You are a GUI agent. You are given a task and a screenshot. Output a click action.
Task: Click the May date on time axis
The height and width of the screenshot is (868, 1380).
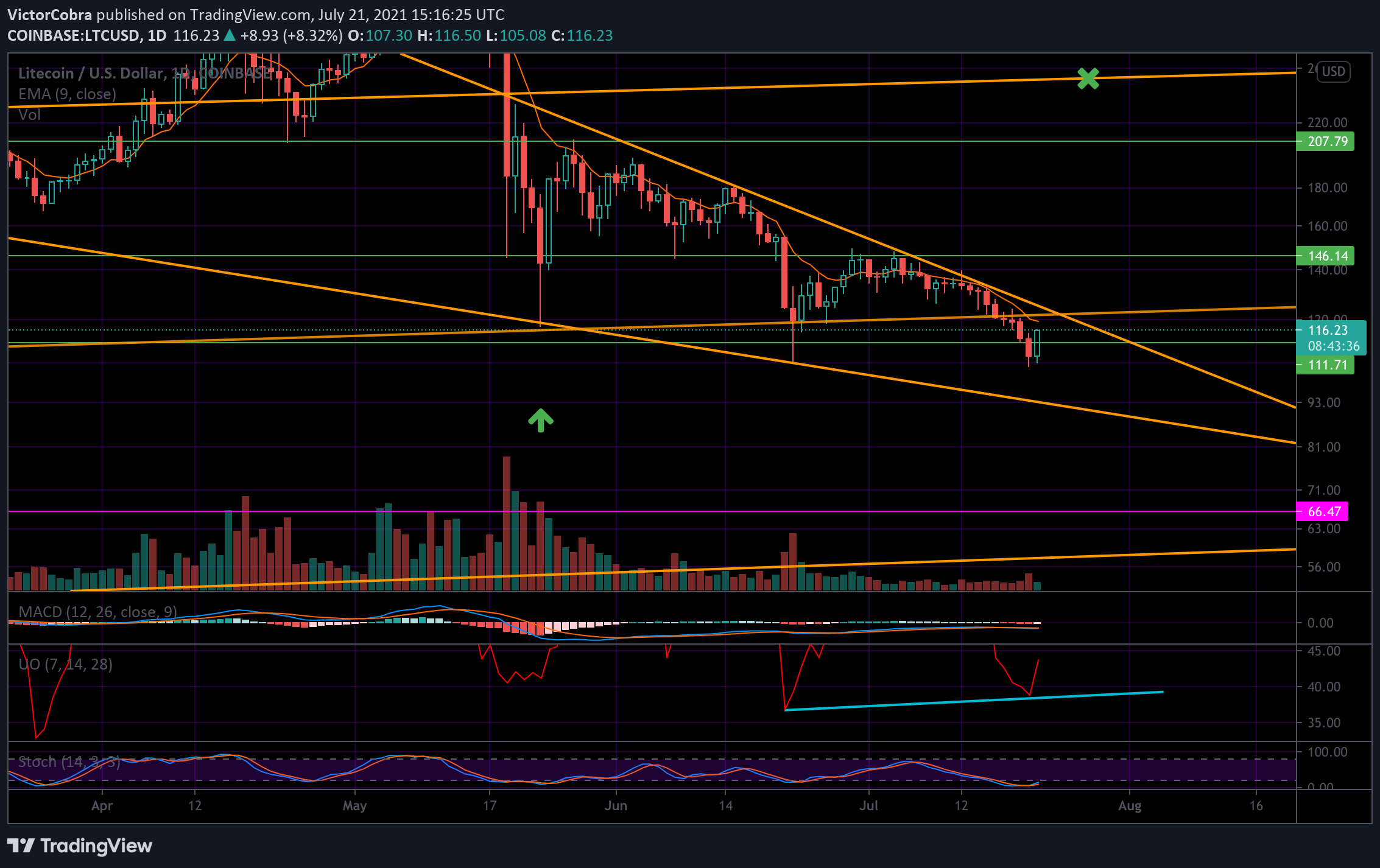(354, 805)
